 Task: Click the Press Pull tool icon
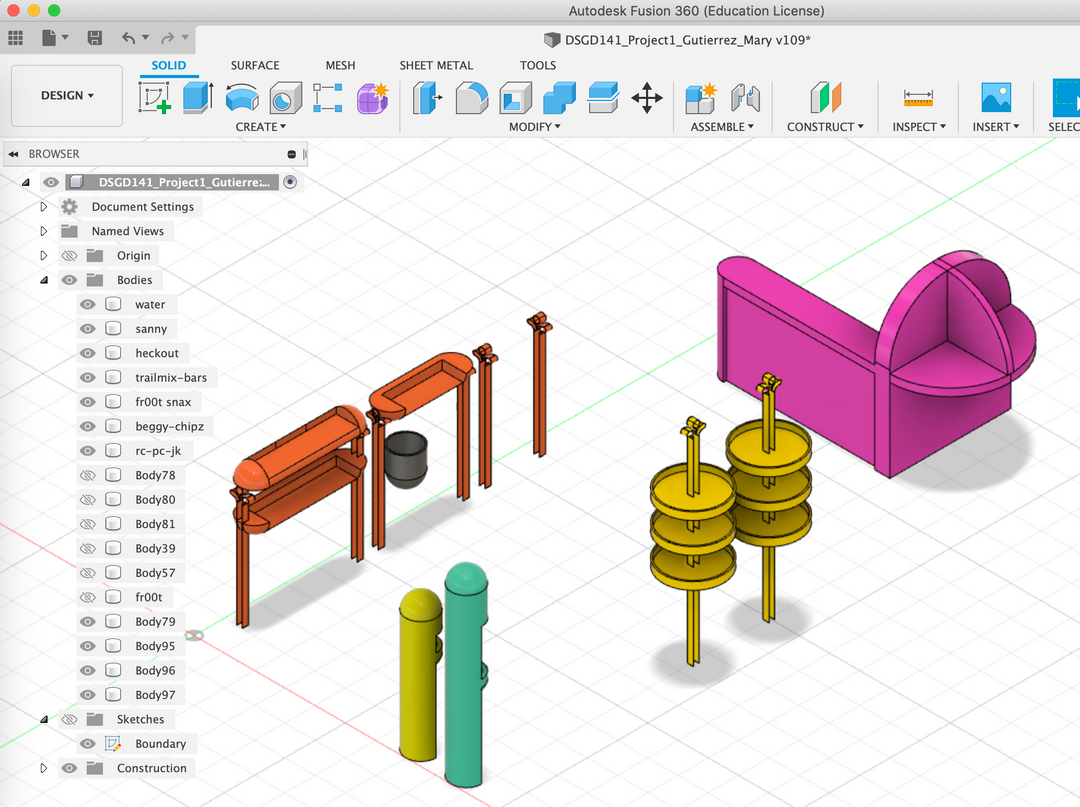[x=427, y=98]
